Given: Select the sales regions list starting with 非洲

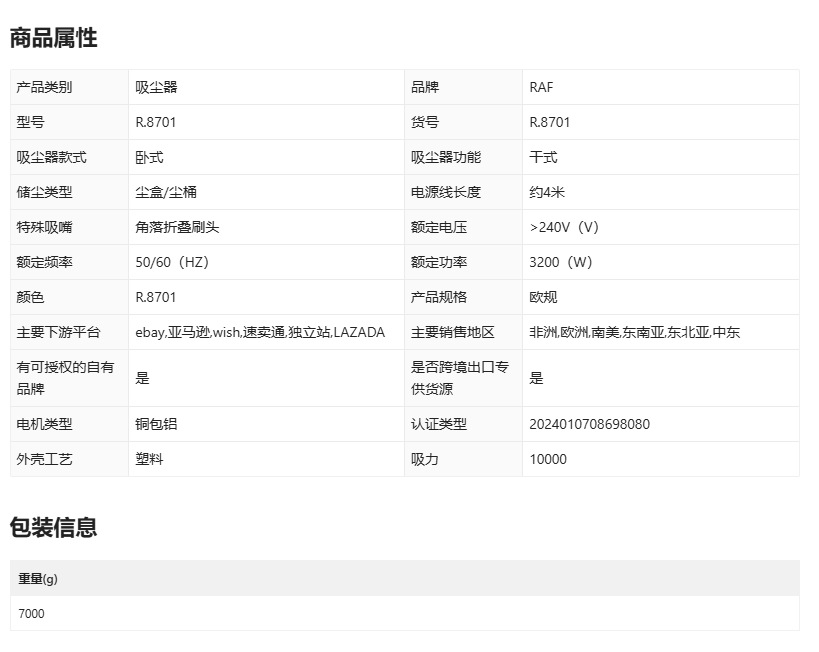Looking at the screenshot, I should [634, 332].
